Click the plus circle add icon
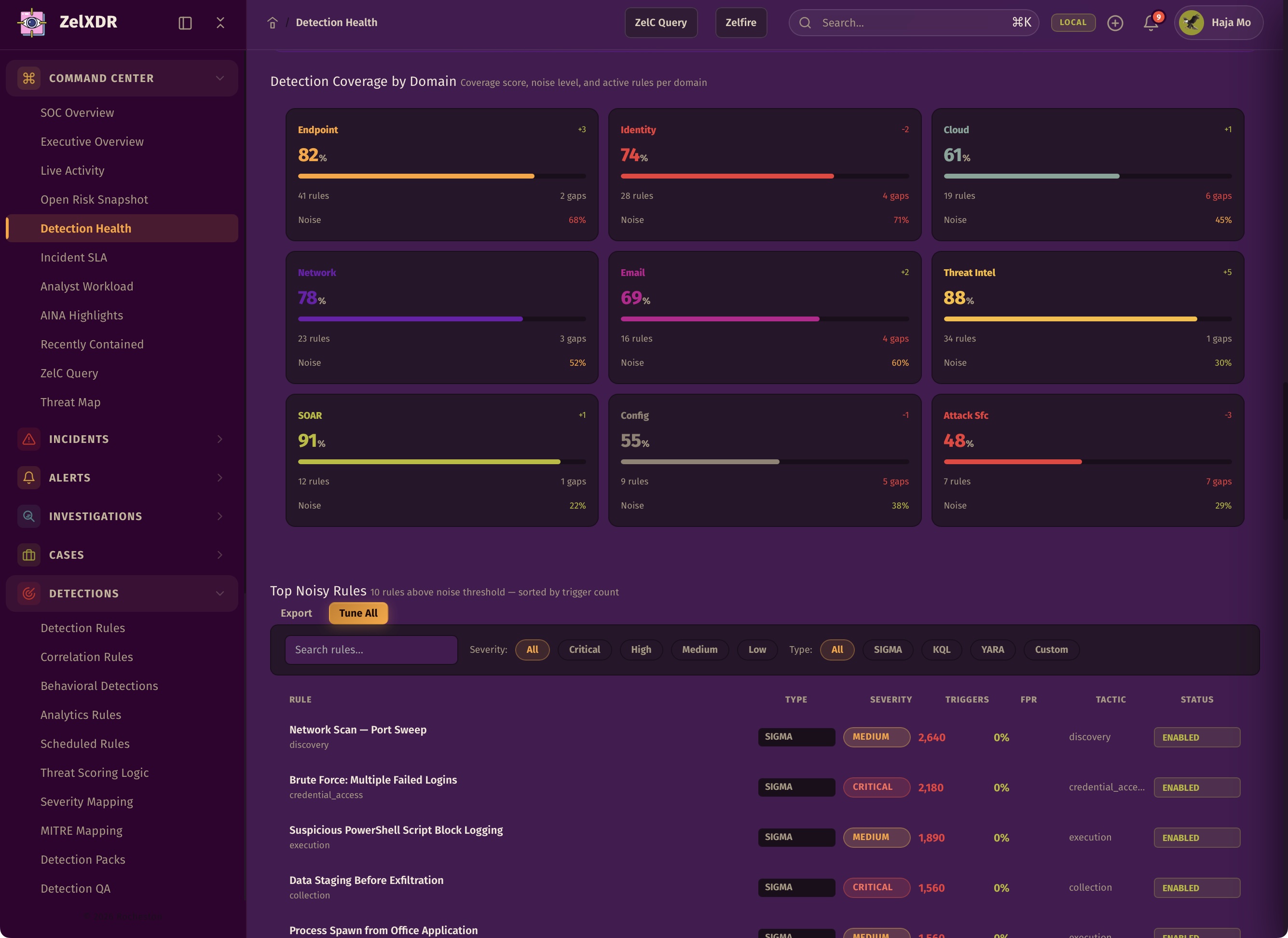Image resolution: width=1288 pixels, height=938 pixels. 1115,23
